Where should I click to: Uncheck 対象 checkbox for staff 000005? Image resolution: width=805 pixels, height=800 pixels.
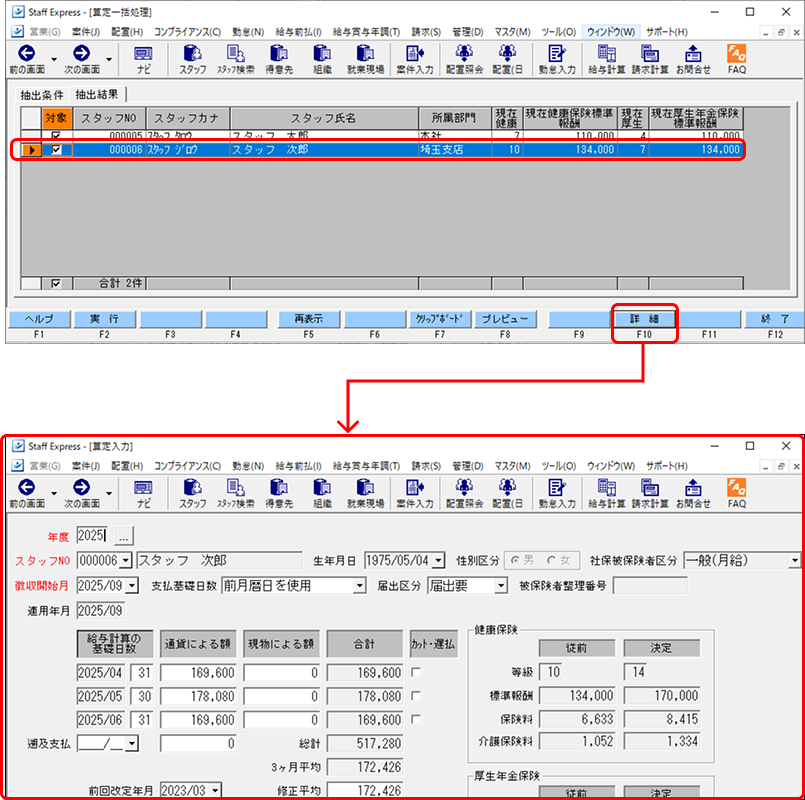pyautogui.click(x=56, y=136)
